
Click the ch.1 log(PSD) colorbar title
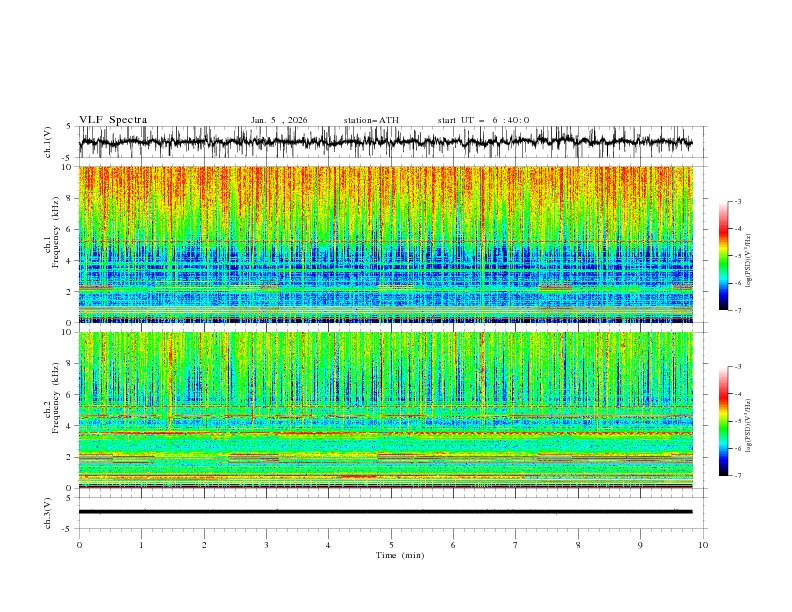pos(749,261)
